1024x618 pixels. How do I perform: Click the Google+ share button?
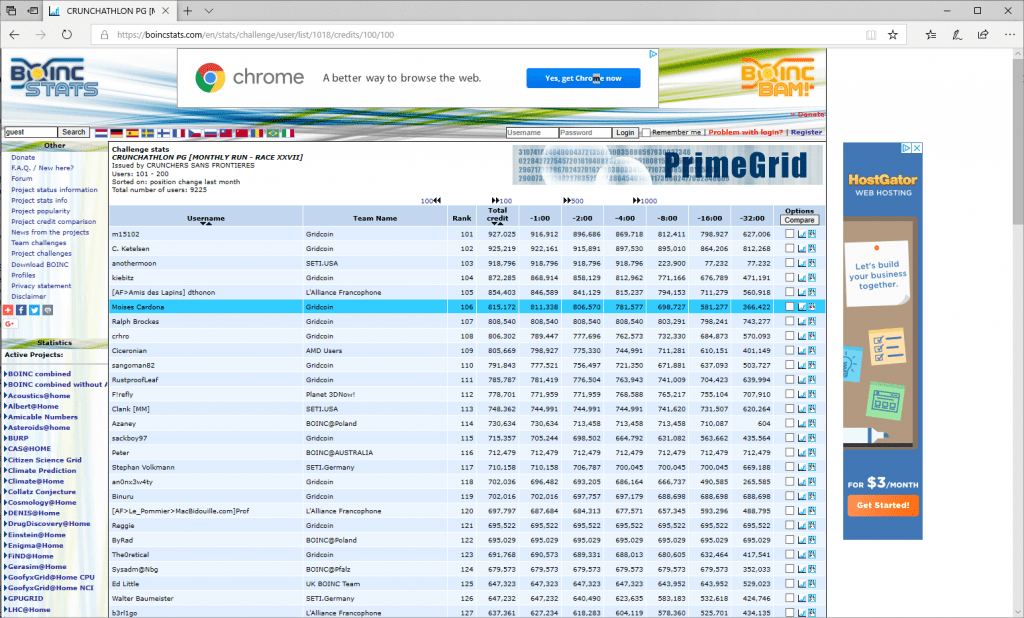10,324
